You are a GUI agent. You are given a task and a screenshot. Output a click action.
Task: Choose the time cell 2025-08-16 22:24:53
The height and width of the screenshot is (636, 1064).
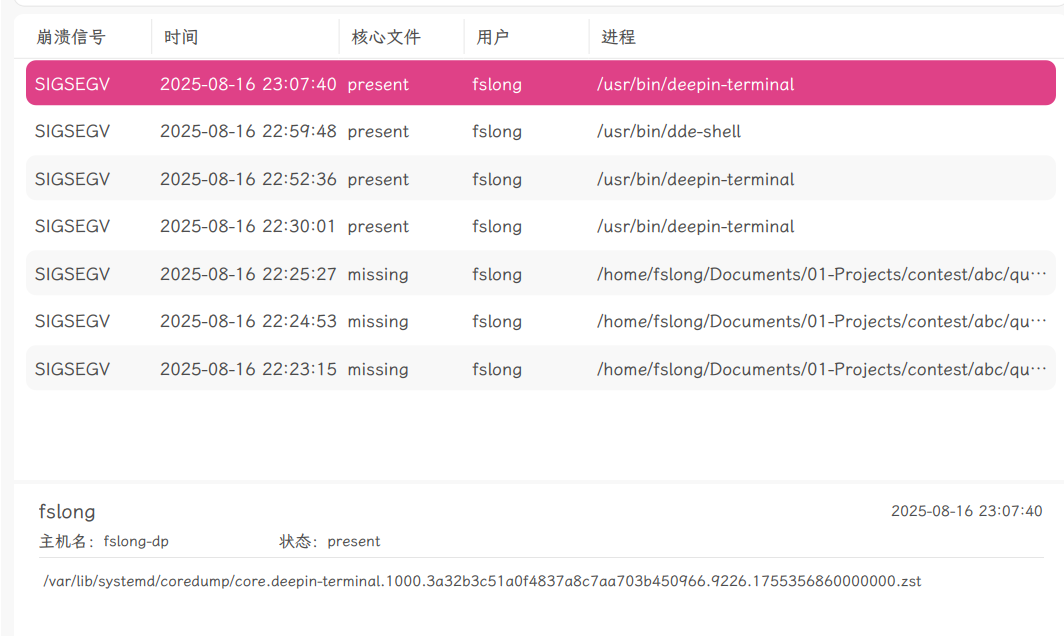coord(248,321)
